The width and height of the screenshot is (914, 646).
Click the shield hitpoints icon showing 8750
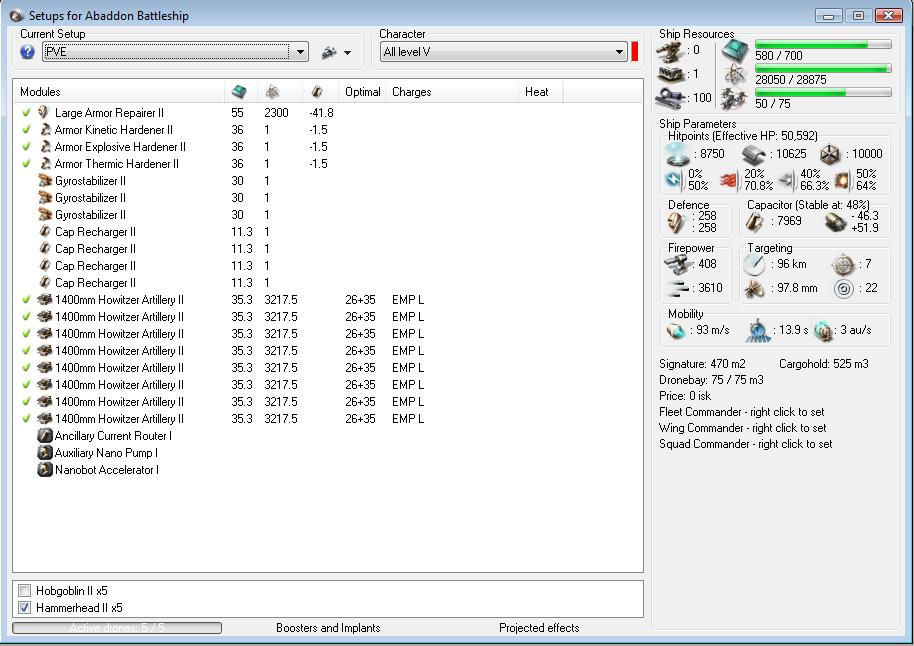(x=678, y=155)
